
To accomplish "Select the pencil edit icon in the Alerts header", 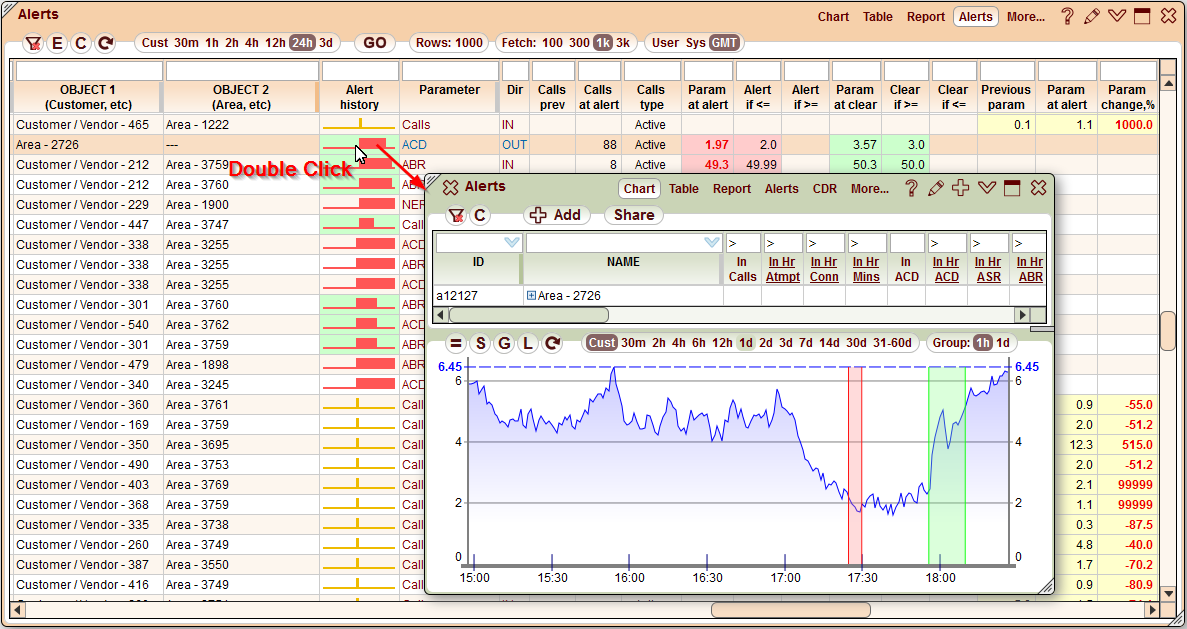I will coord(1093,16).
